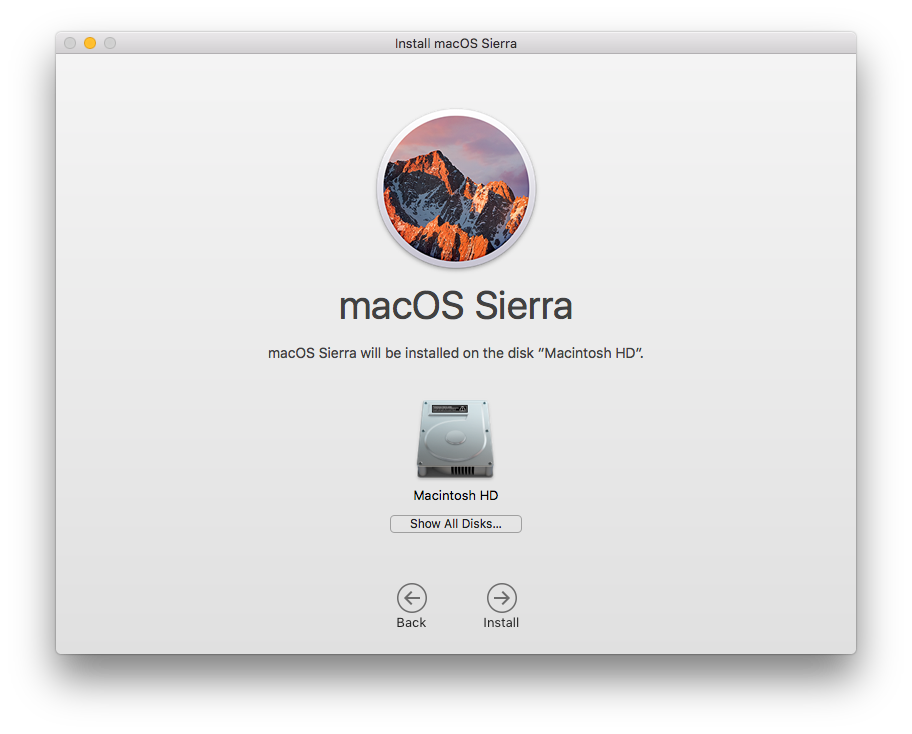Screen dimensions: 912x734
Task: Click the Install arrow icon
Action: click(501, 597)
